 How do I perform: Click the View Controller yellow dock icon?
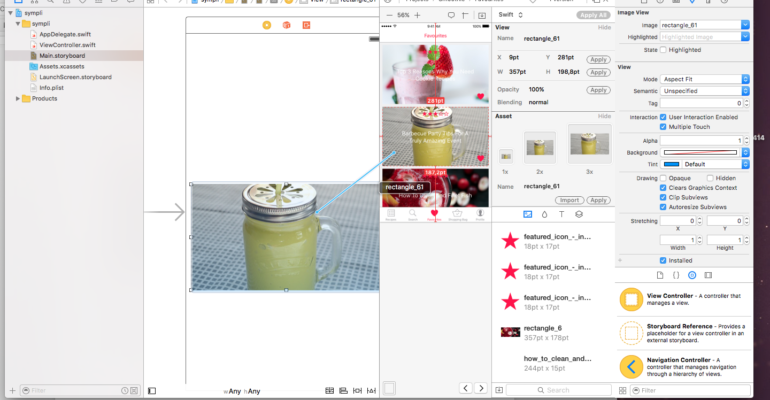pos(267,25)
